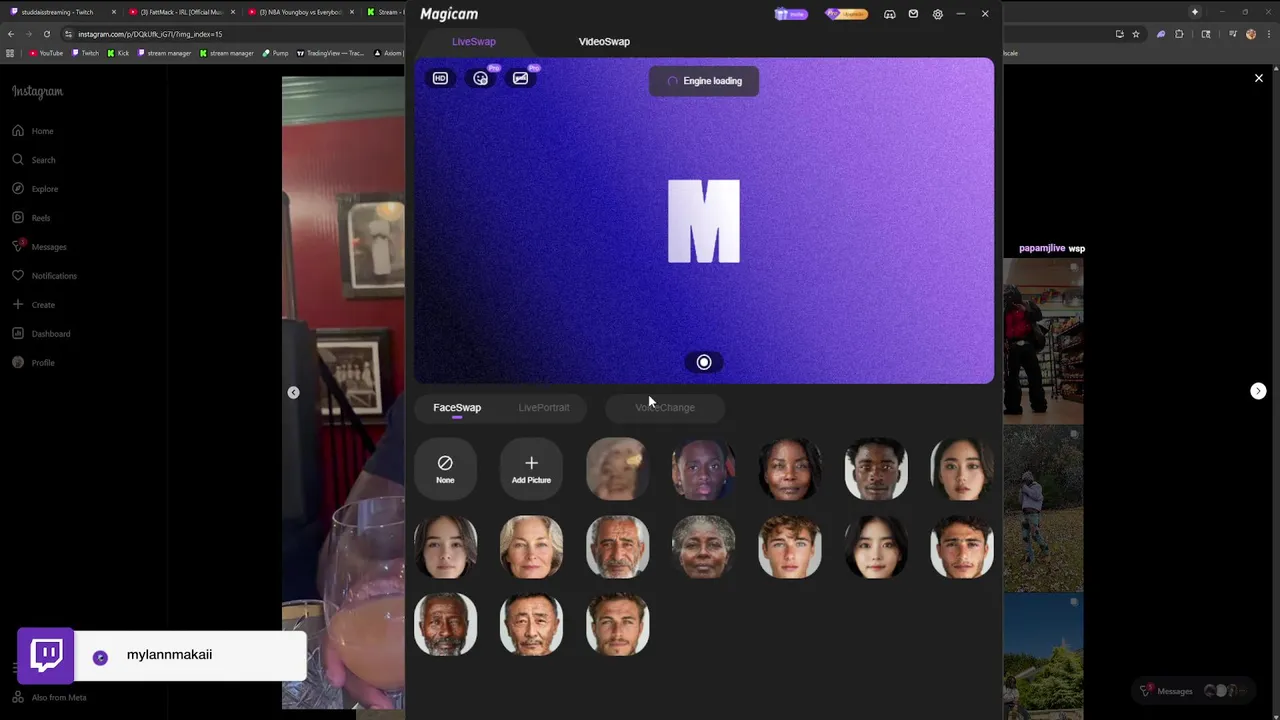The height and width of the screenshot is (720, 1280).
Task: Click the Engine loading status pill
Action: (704, 81)
